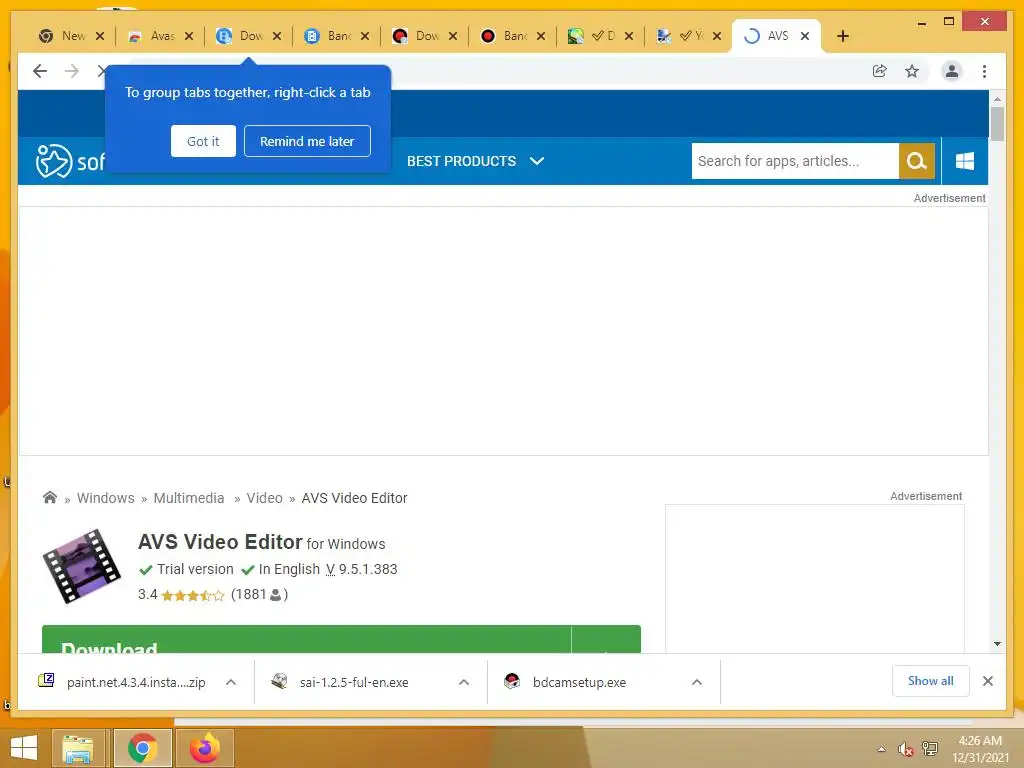This screenshot has height=768, width=1024.
Task: Show hidden system tray icons
Action: coord(882,749)
